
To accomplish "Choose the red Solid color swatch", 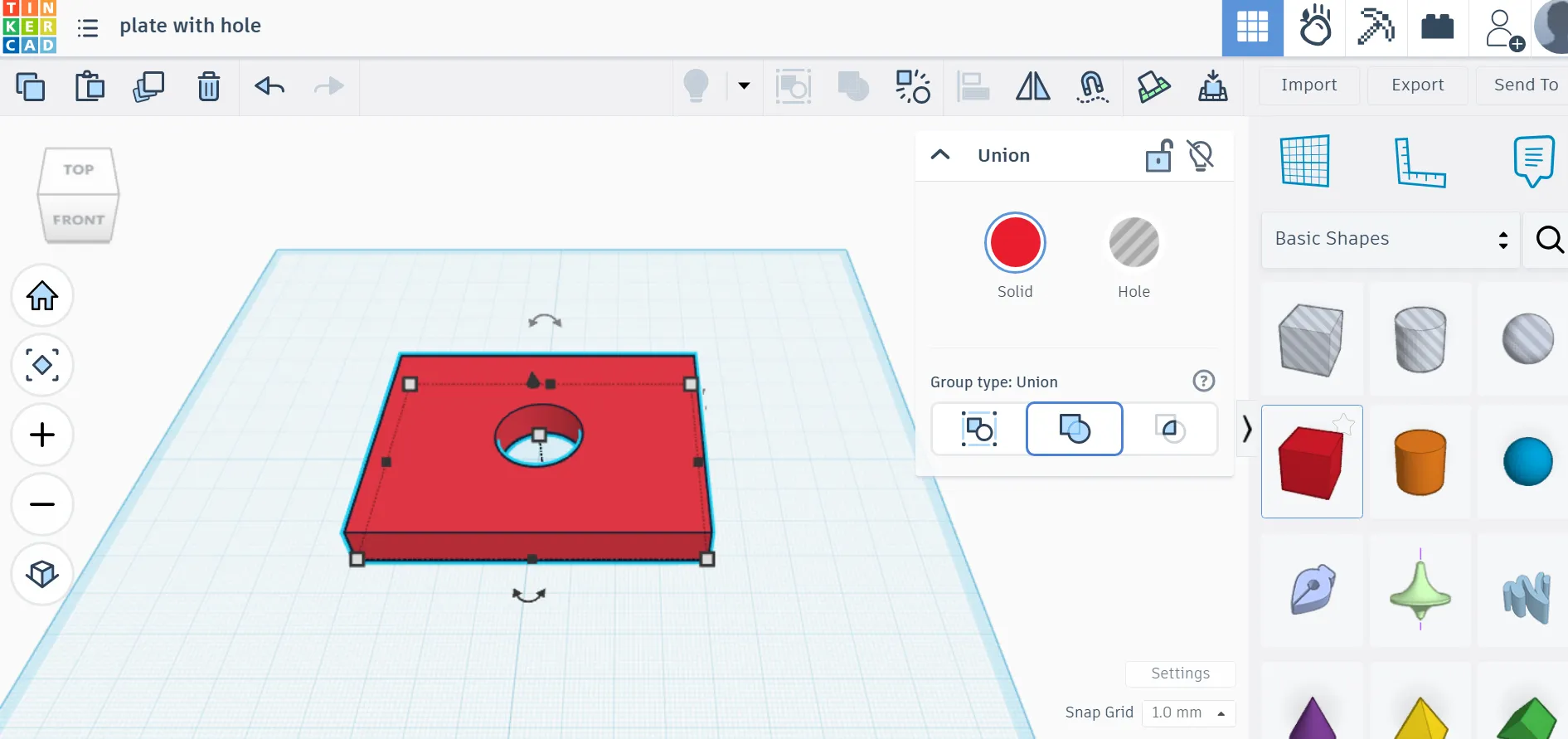I will [1015, 243].
